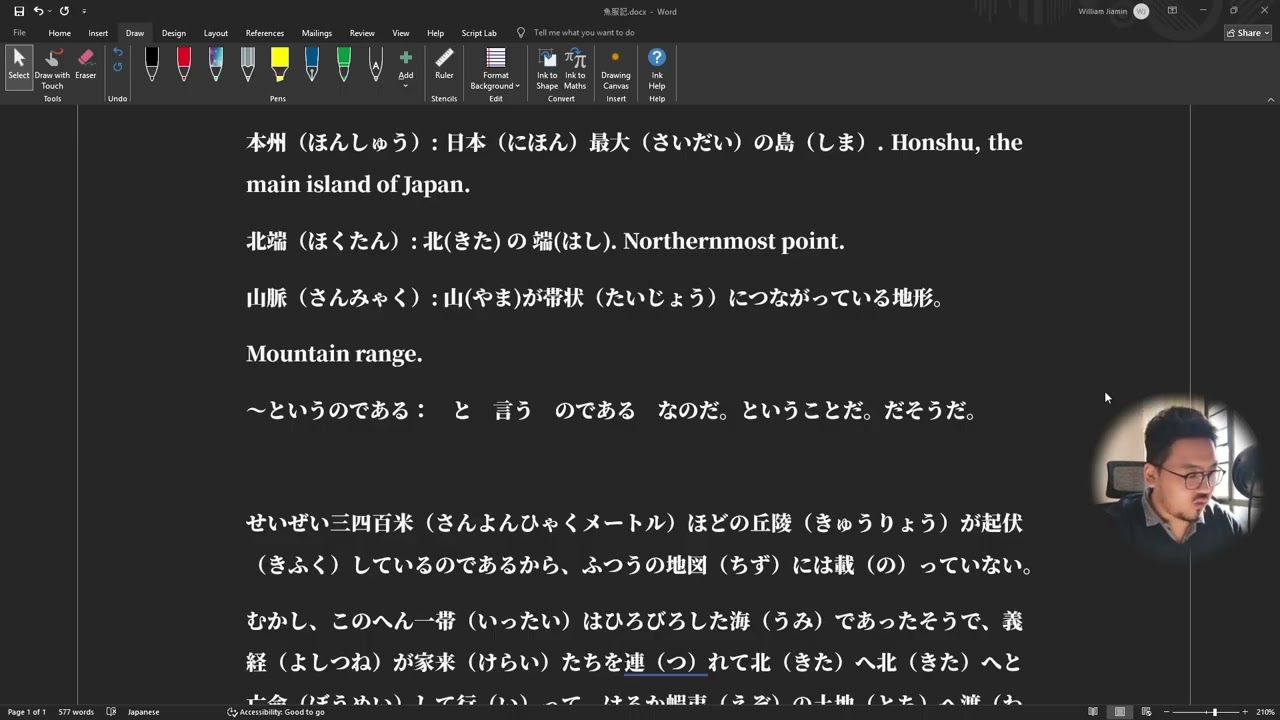Image resolution: width=1280 pixels, height=720 pixels.
Task: Open the Script Lab tab
Action: [479, 33]
